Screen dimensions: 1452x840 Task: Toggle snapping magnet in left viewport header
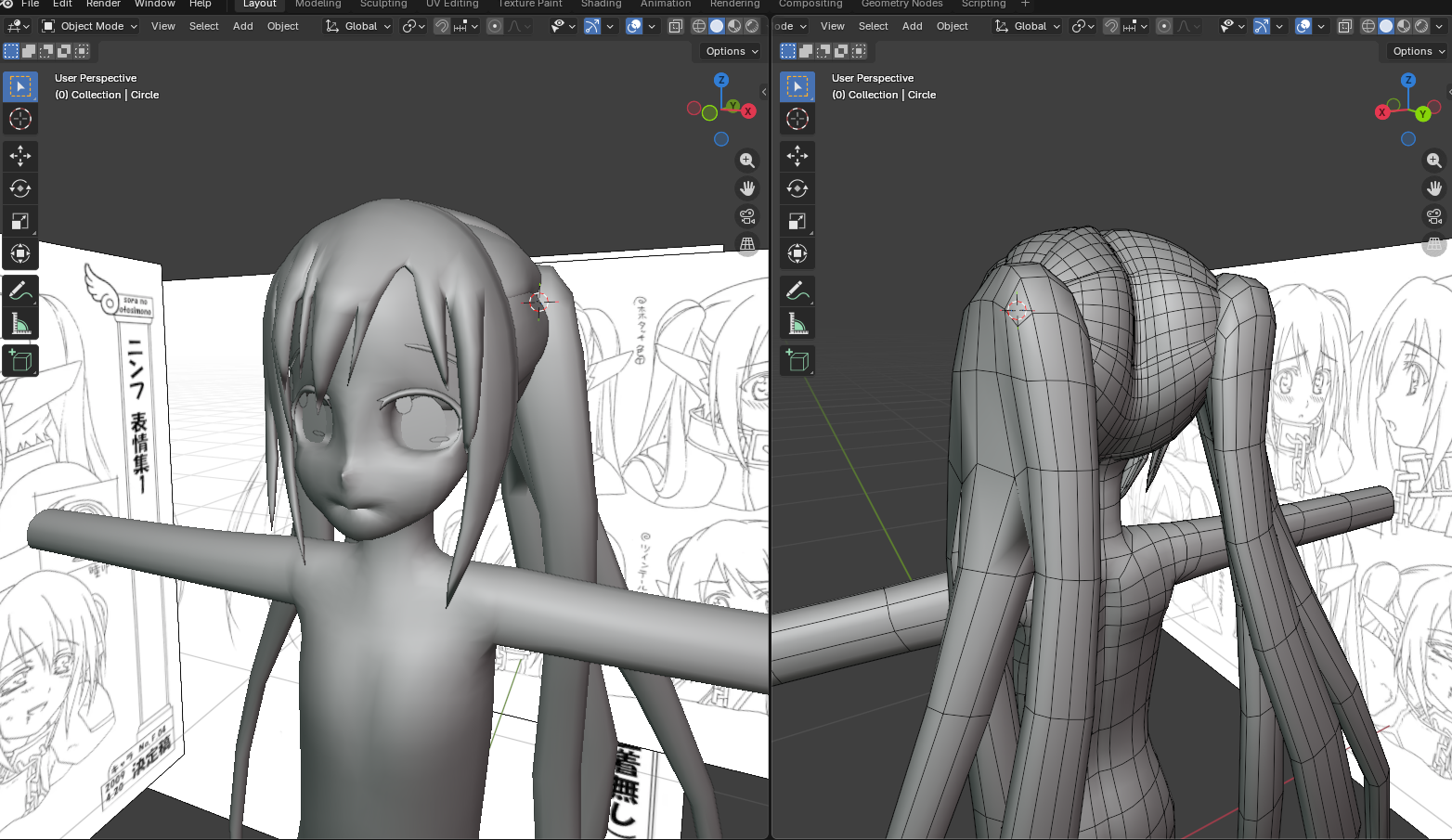click(443, 26)
